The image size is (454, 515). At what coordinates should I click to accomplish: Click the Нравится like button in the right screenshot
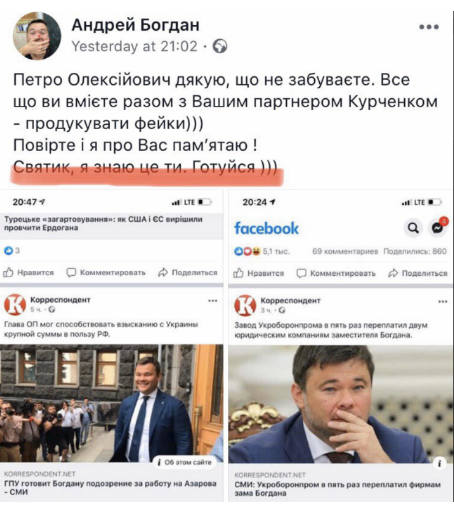point(259,273)
